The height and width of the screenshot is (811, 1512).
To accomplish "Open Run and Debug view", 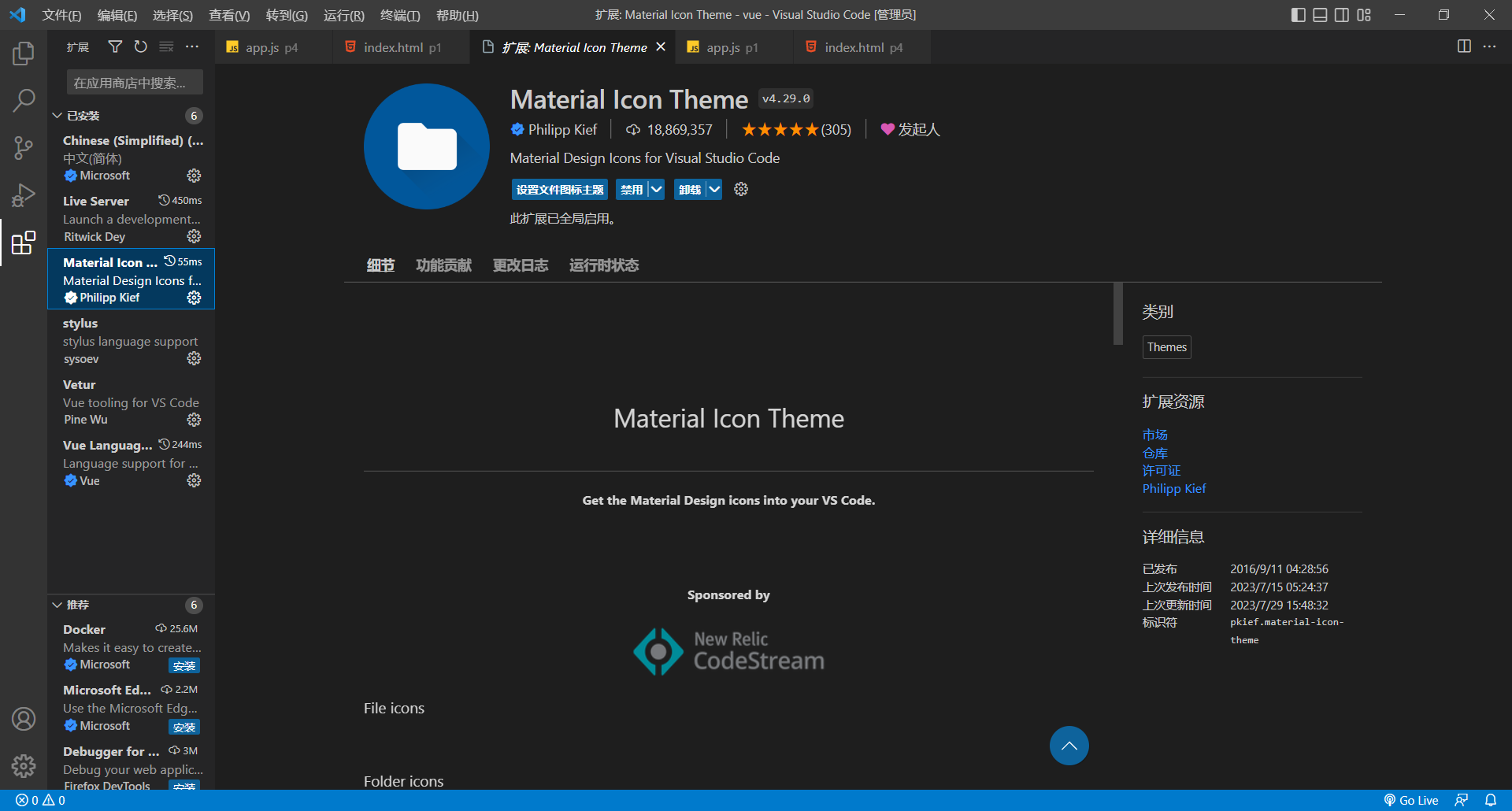I will tap(24, 194).
